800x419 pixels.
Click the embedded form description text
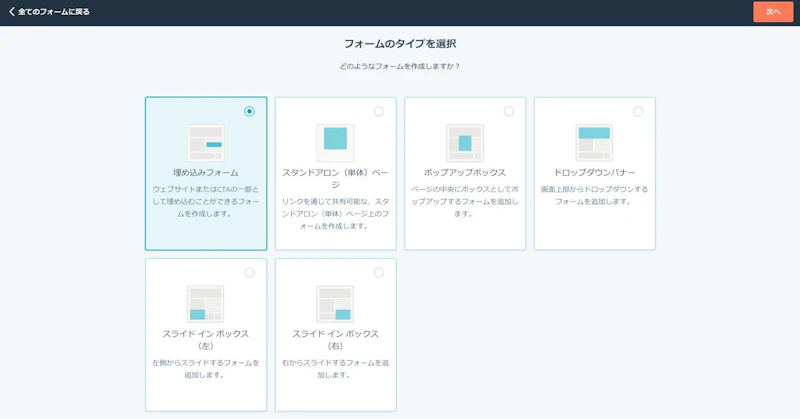click(206, 202)
